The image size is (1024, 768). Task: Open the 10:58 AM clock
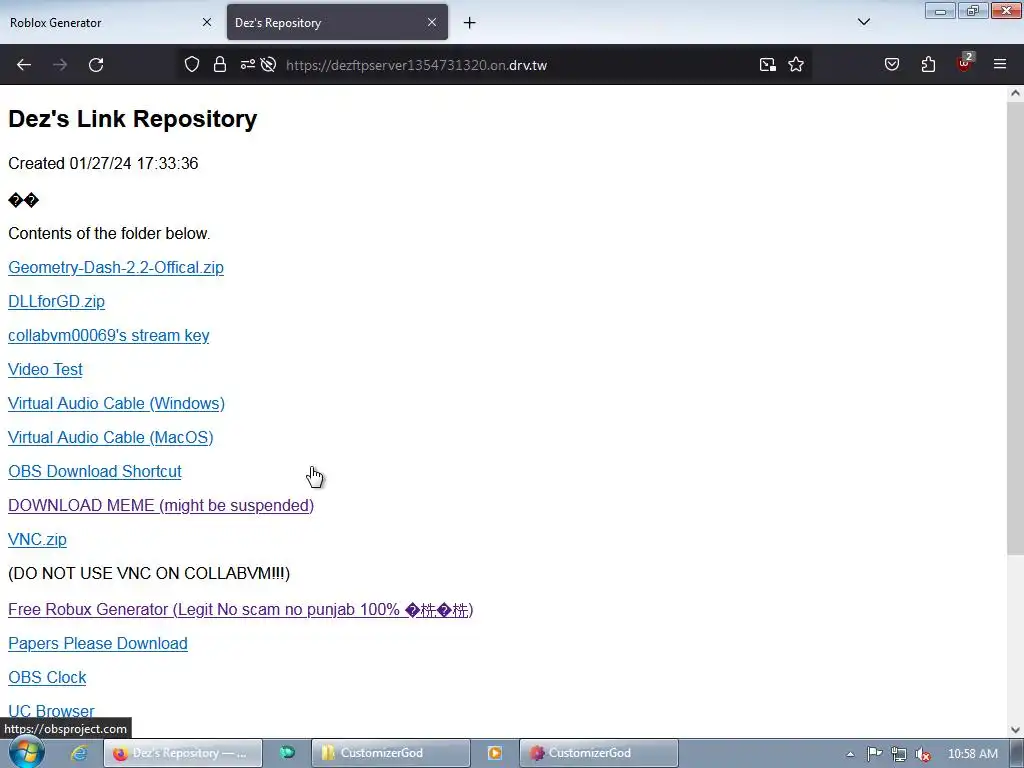point(972,754)
